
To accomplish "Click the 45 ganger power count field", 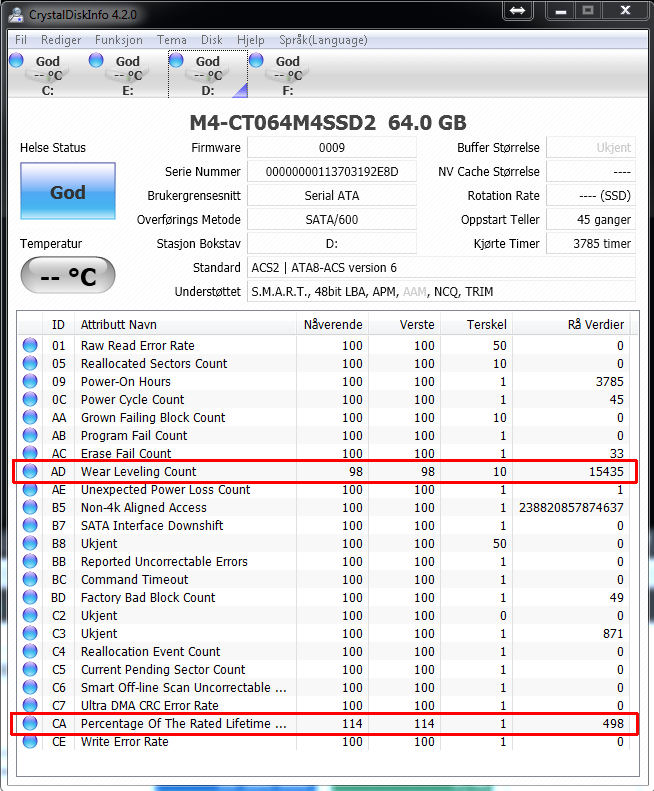I will tap(591, 220).
